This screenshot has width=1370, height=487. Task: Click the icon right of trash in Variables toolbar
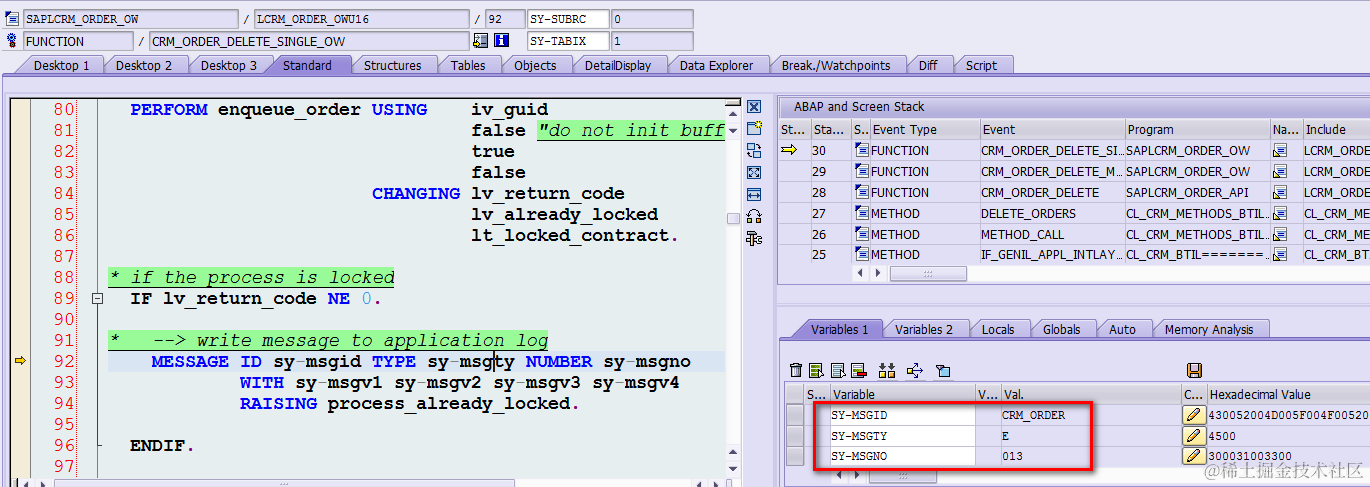(816, 370)
